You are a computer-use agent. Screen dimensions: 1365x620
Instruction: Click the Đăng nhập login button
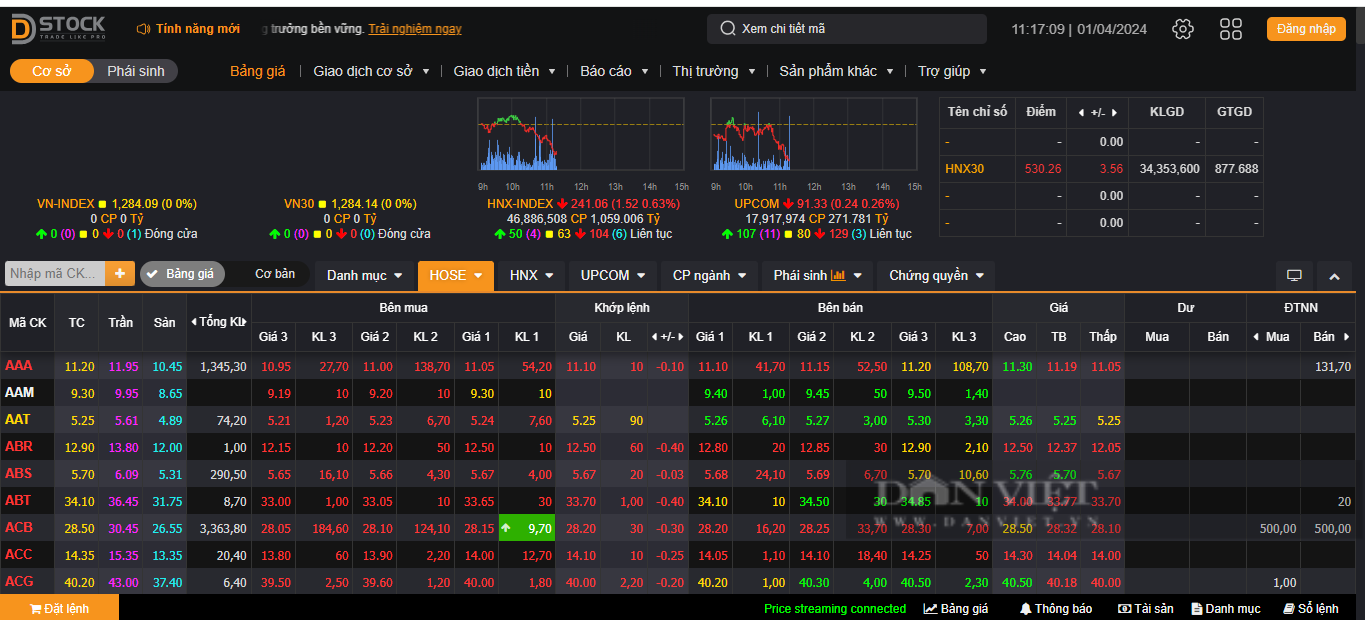(x=1306, y=29)
